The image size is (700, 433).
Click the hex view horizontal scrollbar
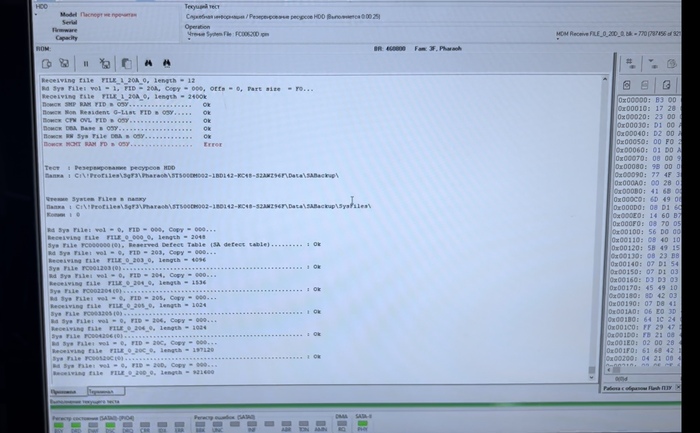point(645,370)
